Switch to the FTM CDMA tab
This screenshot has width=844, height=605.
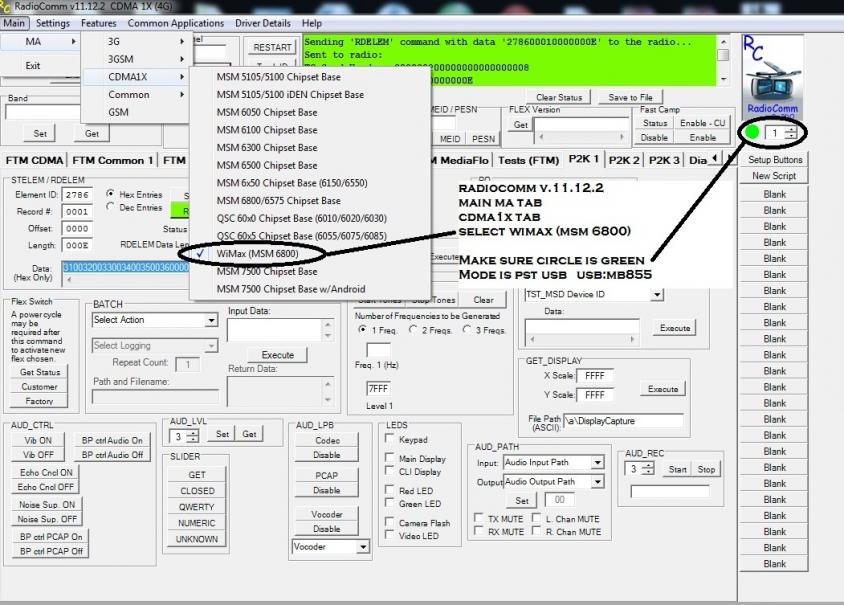(x=34, y=160)
